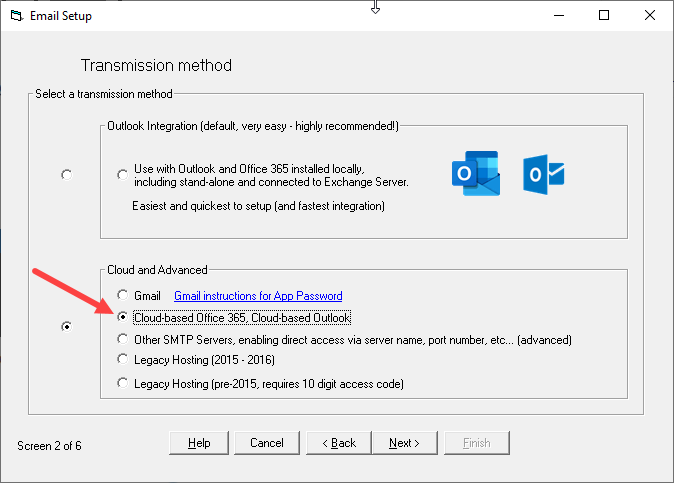
Task: Click the Help button
Action: pyautogui.click(x=199, y=443)
